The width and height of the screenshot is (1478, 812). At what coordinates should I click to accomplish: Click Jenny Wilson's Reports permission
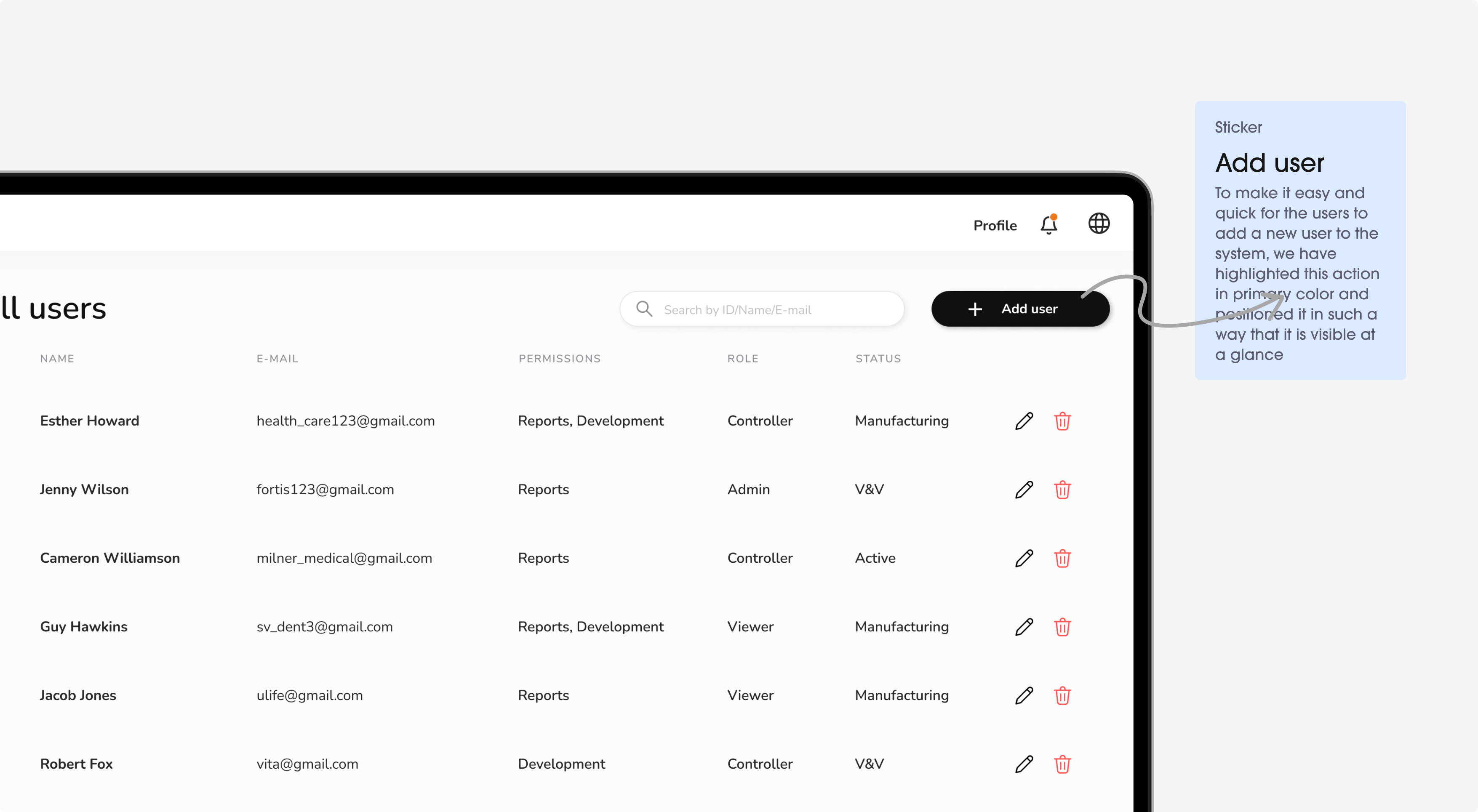pyautogui.click(x=543, y=490)
